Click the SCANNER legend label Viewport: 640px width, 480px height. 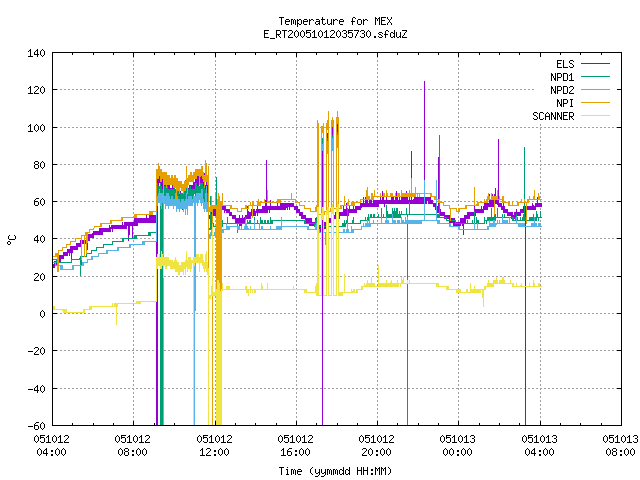click(553, 116)
